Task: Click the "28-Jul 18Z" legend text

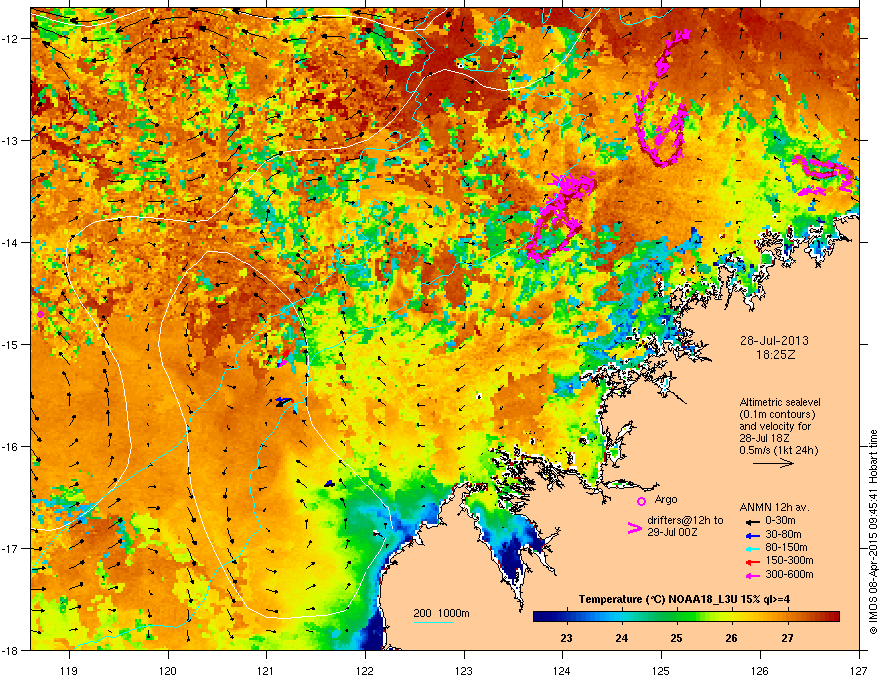Action: pos(765,438)
